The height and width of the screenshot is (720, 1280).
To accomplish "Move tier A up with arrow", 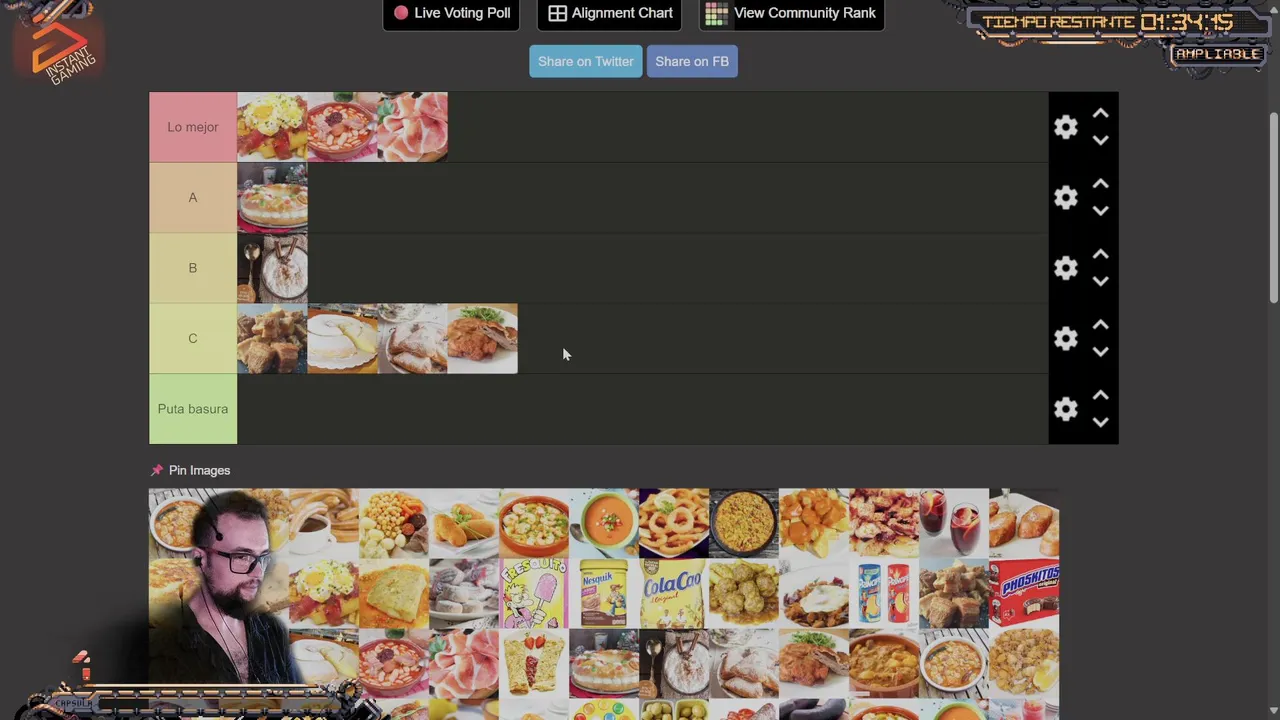I will [x=1100, y=184].
